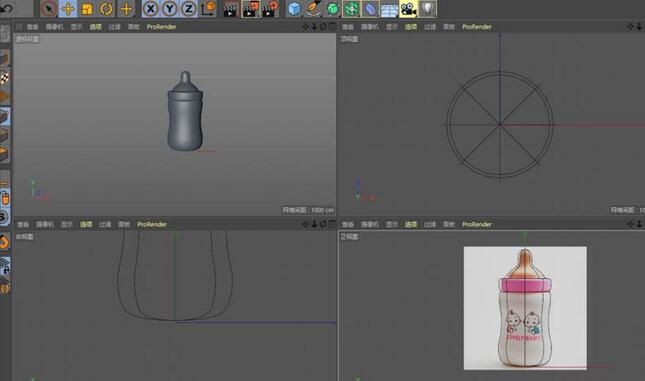Image resolution: width=645 pixels, height=381 pixels.
Task: Toggle the Y axis lock
Action: point(170,9)
